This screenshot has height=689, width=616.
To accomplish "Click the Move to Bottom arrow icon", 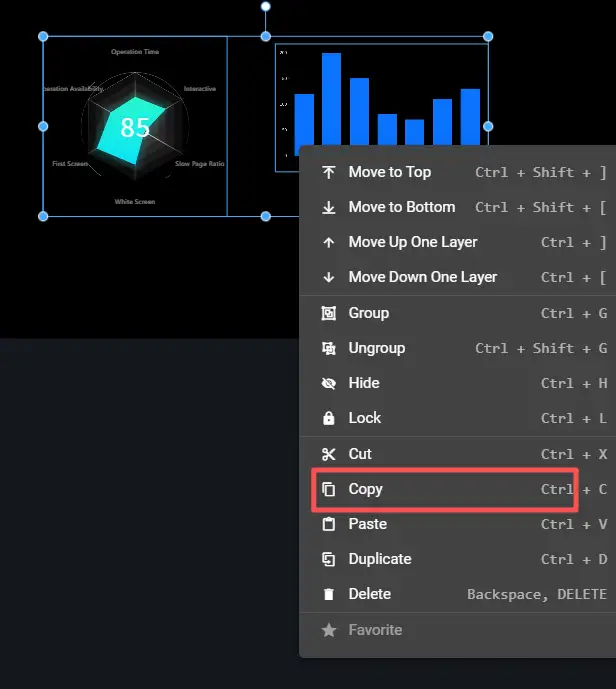I will (328, 207).
